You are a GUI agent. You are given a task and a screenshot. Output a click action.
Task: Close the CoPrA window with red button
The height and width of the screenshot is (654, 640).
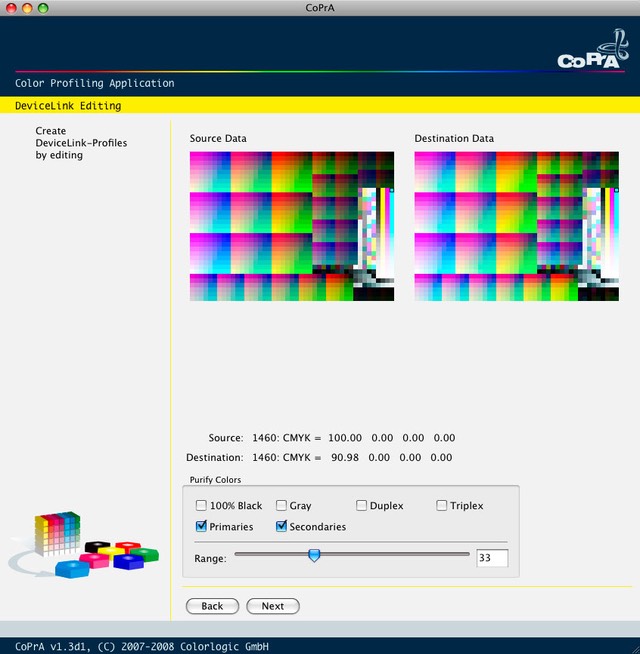(11, 8)
